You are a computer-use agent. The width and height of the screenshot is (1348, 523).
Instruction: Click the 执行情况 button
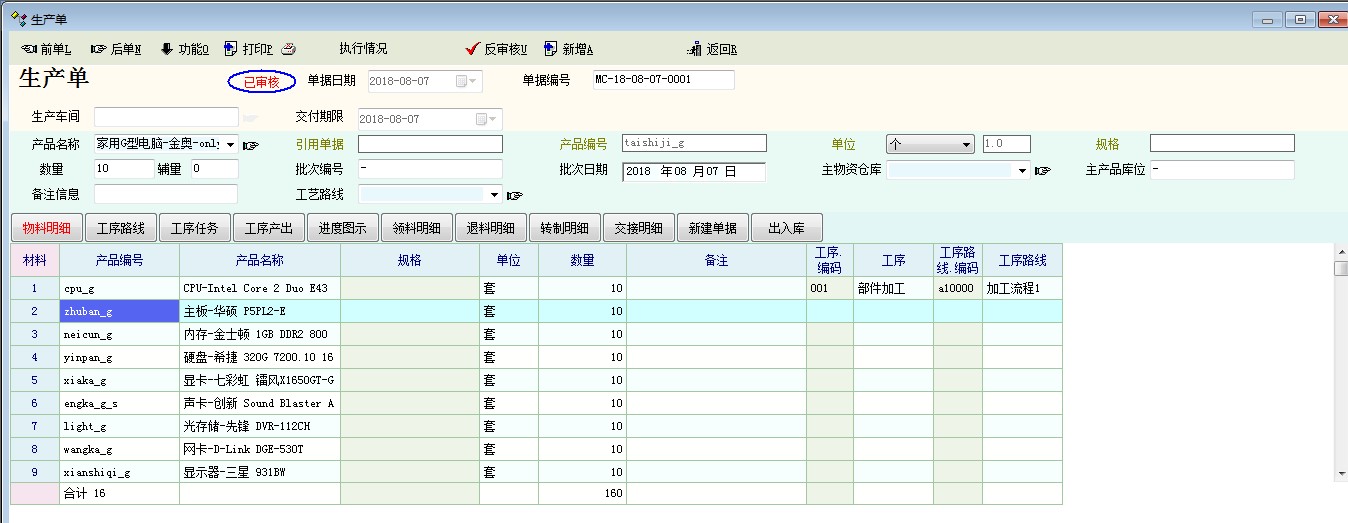tap(363, 49)
